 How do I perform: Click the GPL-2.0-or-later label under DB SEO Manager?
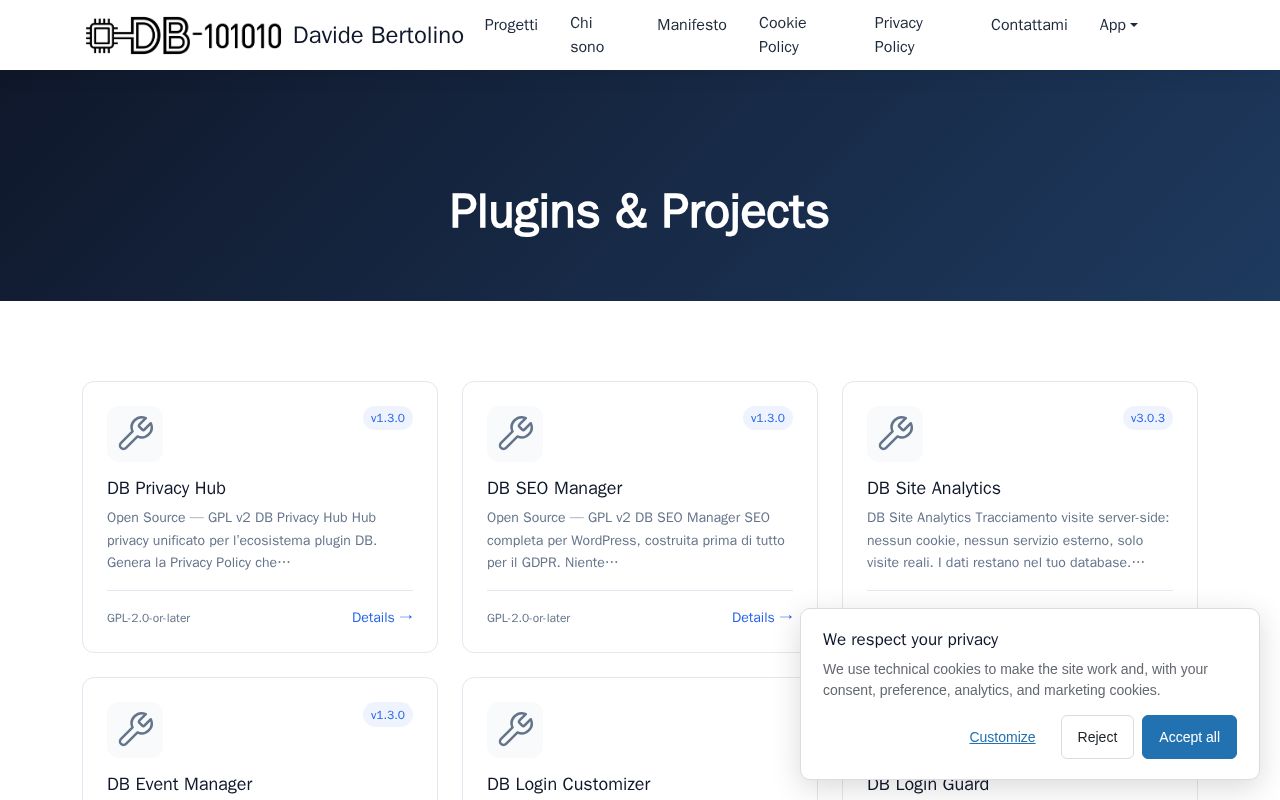click(x=528, y=618)
